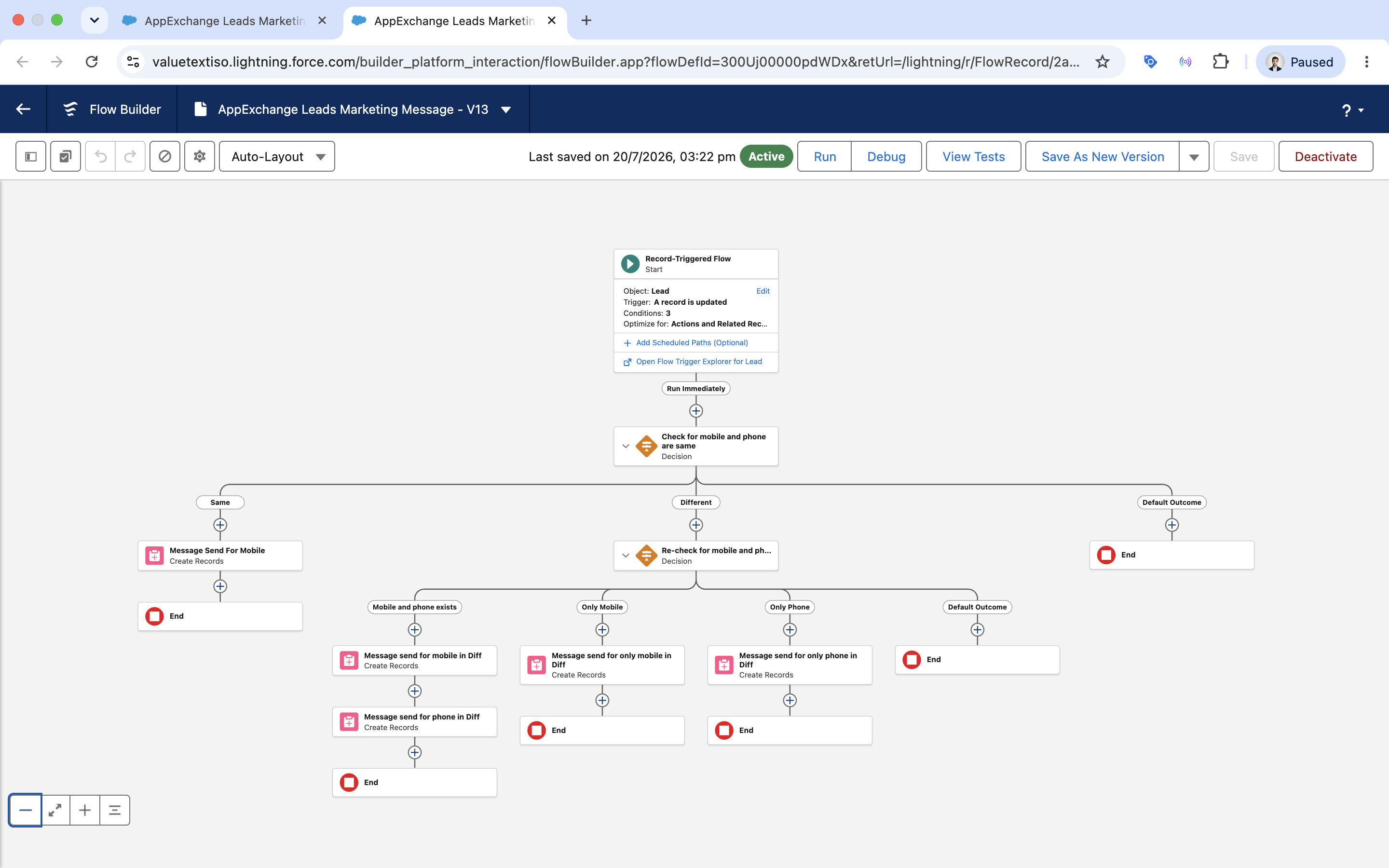The width and height of the screenshot is (1389, 868).
Task: Click the Debug button
Action: [886, 156]
